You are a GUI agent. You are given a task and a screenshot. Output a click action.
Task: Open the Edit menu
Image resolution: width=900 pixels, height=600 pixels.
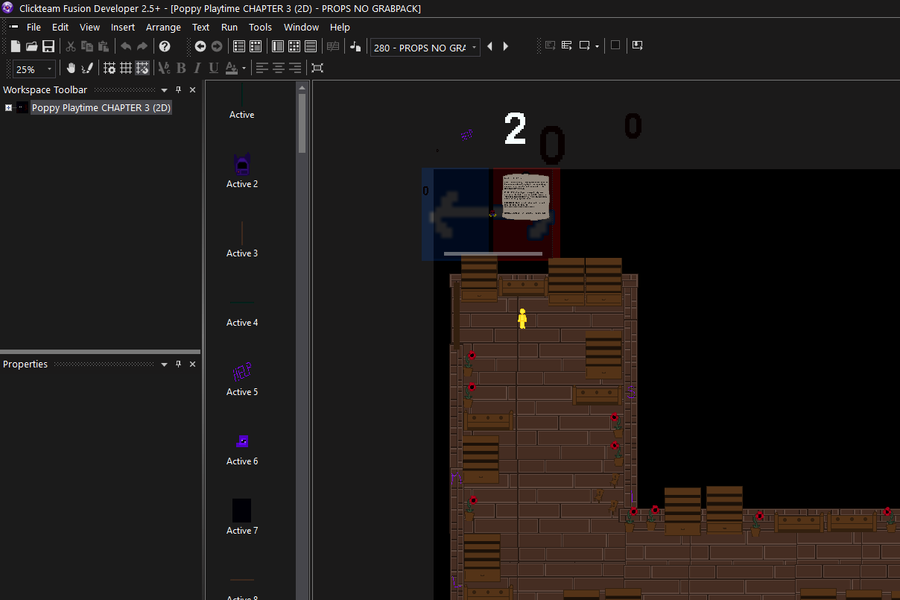[x=60, y=27]
